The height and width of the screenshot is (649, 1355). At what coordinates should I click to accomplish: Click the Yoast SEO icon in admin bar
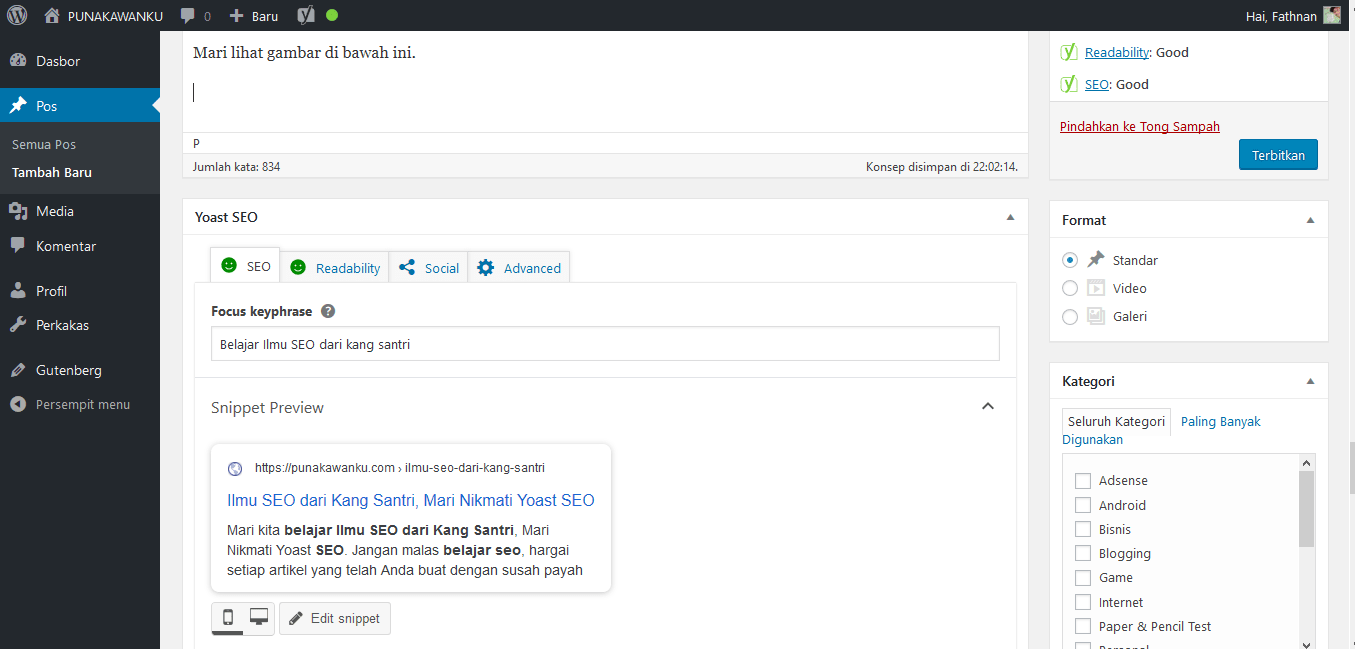pos(308,15)
